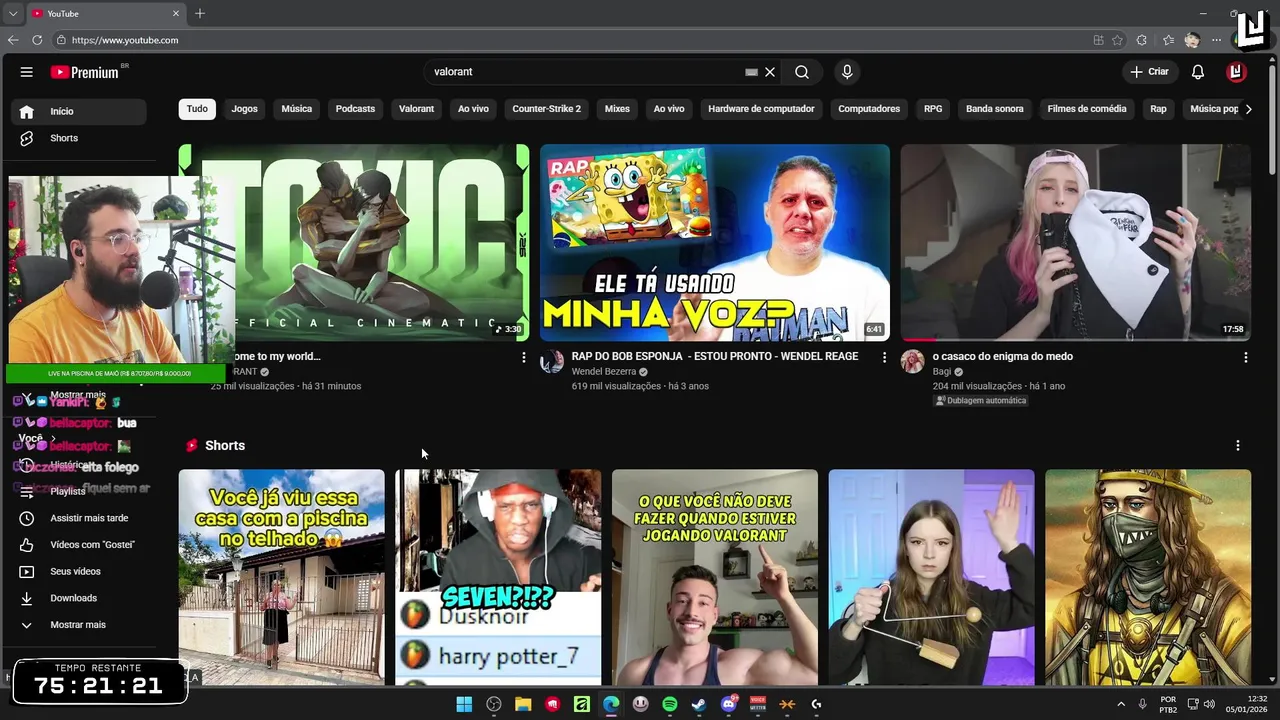Screen dimensions: 1280x720
Task: Open the Banda sonora filter chip
Action: point(995,109)
